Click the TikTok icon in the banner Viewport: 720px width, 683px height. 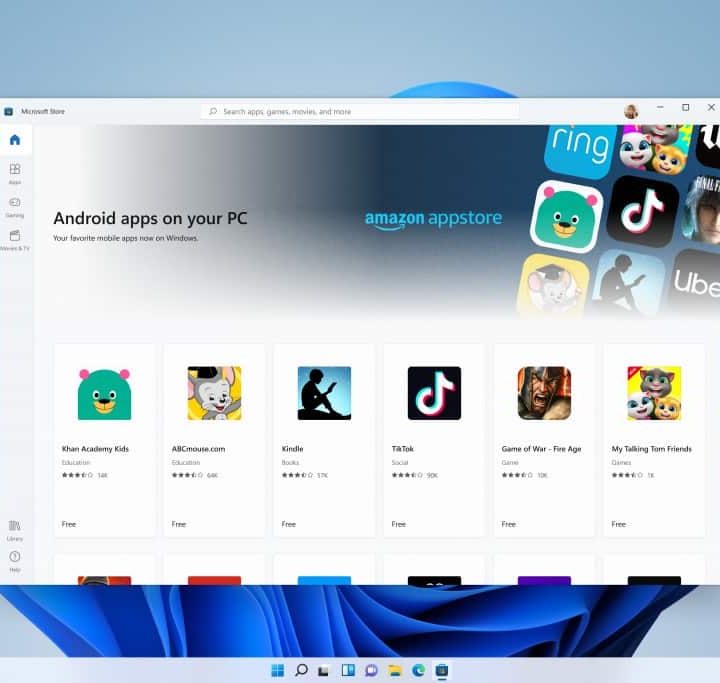click(642, 211)
